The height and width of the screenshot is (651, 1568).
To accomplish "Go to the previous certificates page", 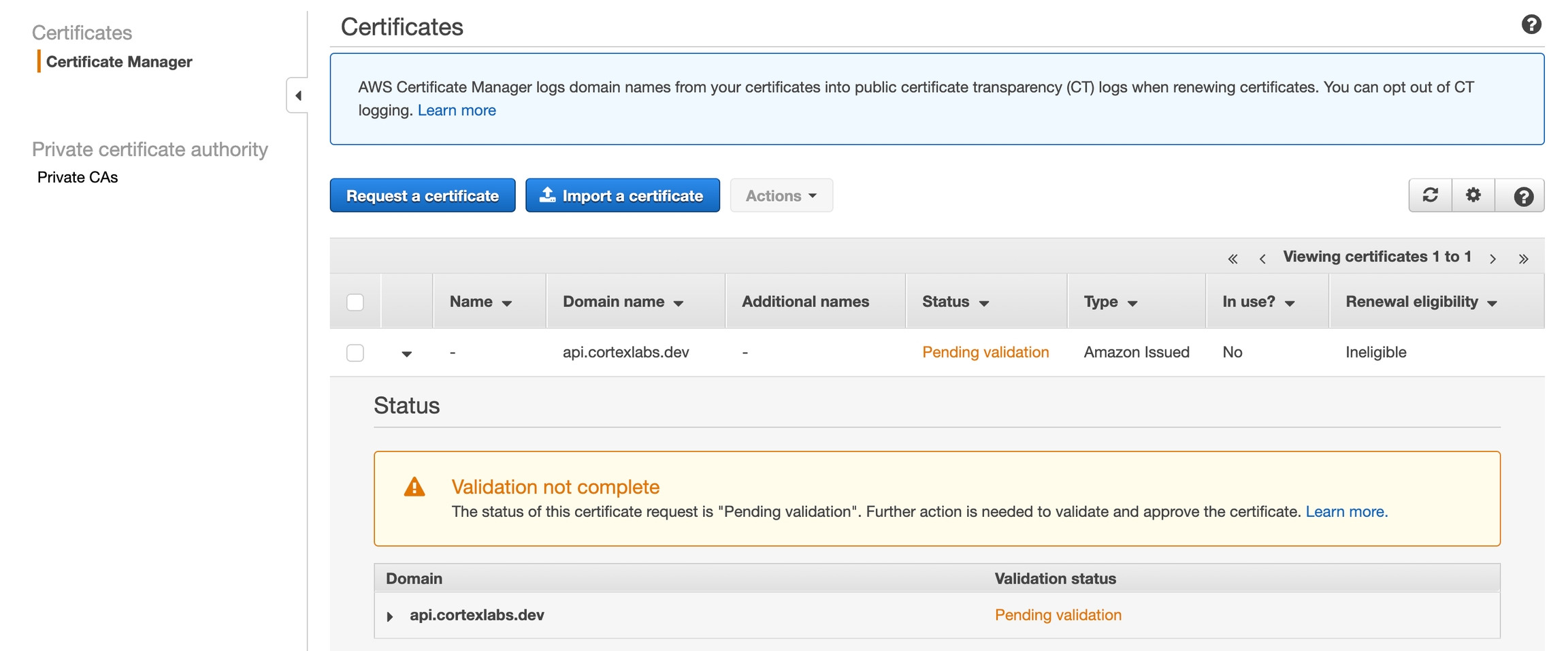I will (x=1262, y=259).
